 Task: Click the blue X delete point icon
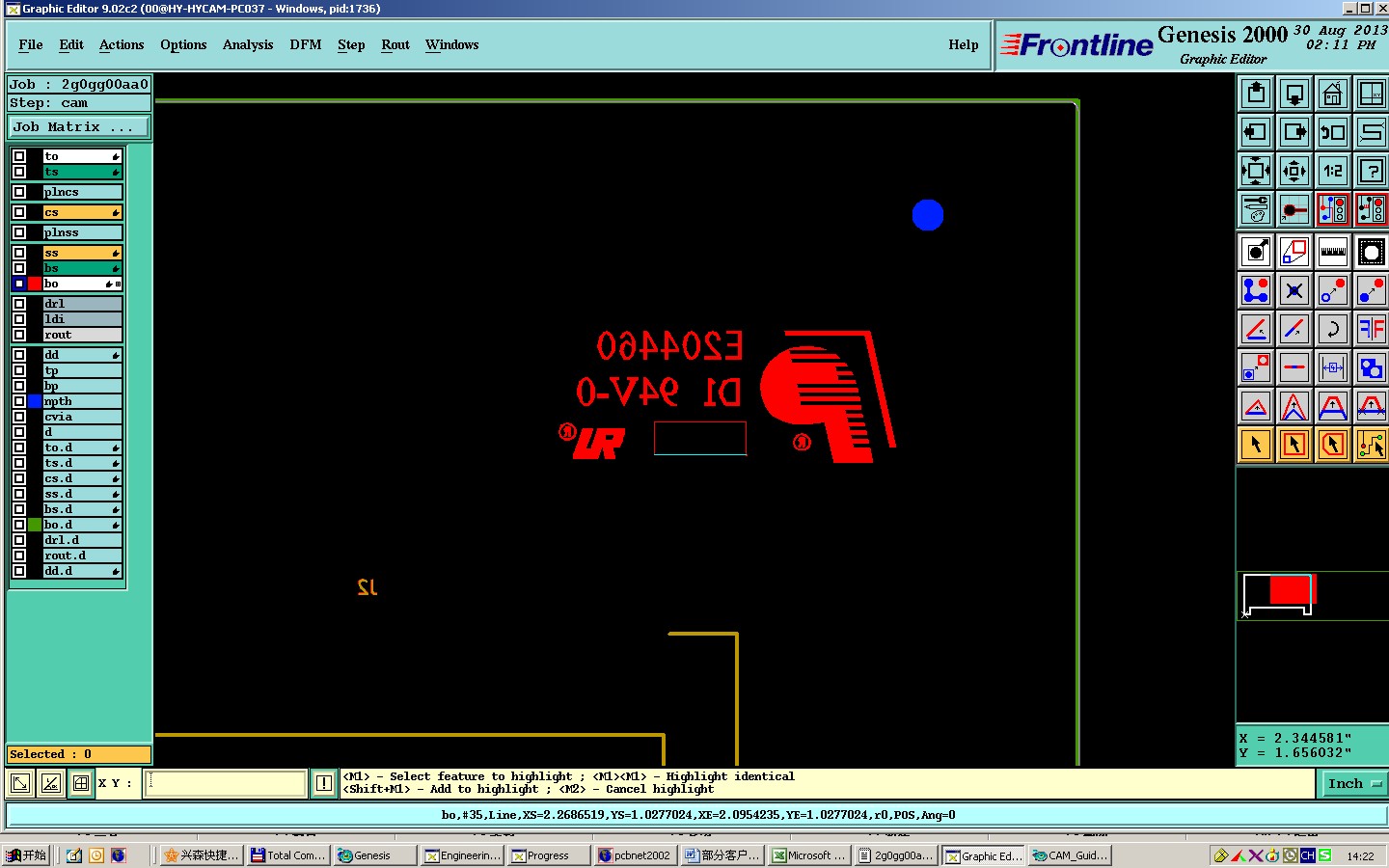click(x=1294, y=290)
